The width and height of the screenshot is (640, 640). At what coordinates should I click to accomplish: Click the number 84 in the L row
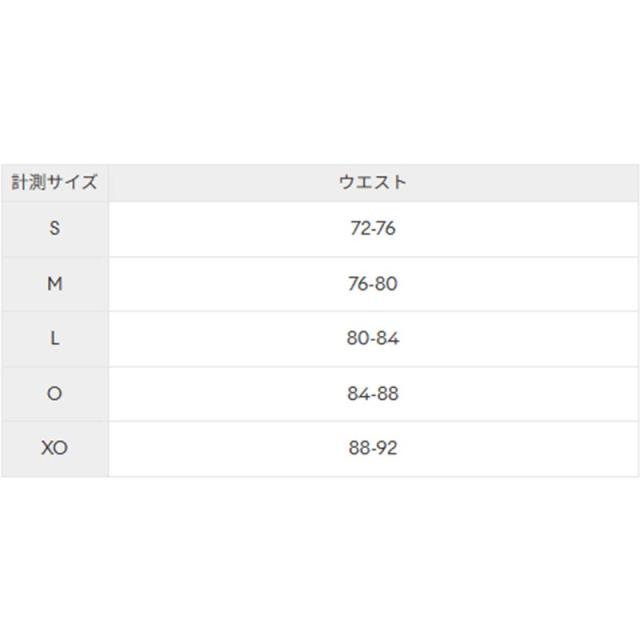[387, 338]
